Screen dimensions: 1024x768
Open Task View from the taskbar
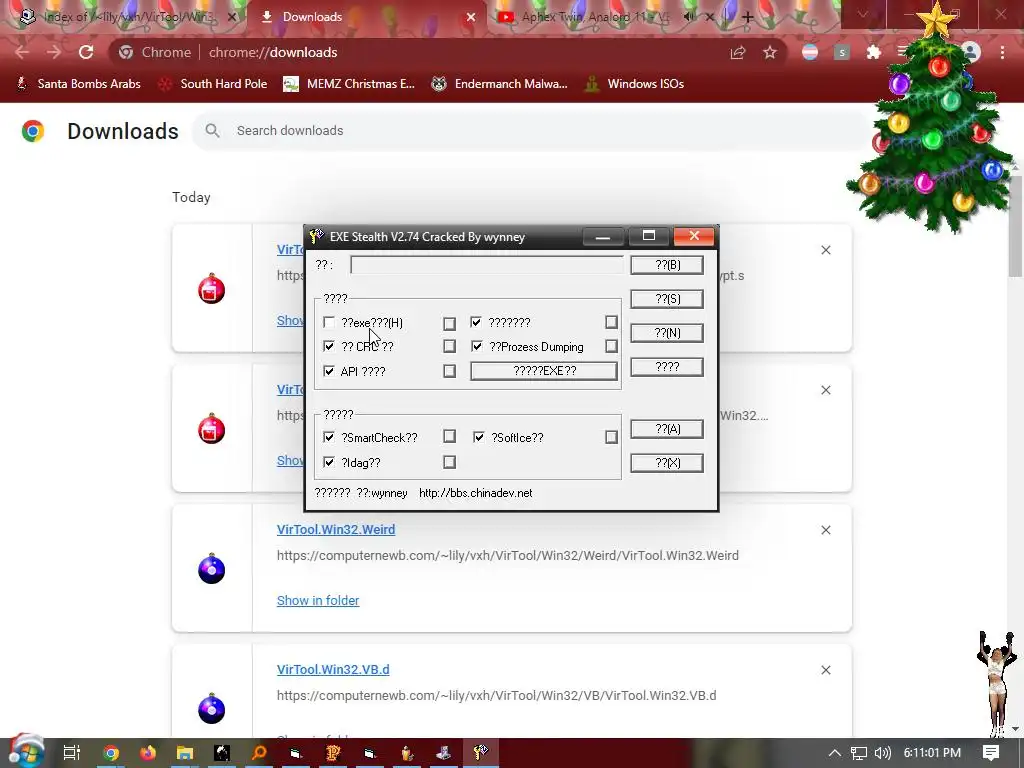pos(72,753)
